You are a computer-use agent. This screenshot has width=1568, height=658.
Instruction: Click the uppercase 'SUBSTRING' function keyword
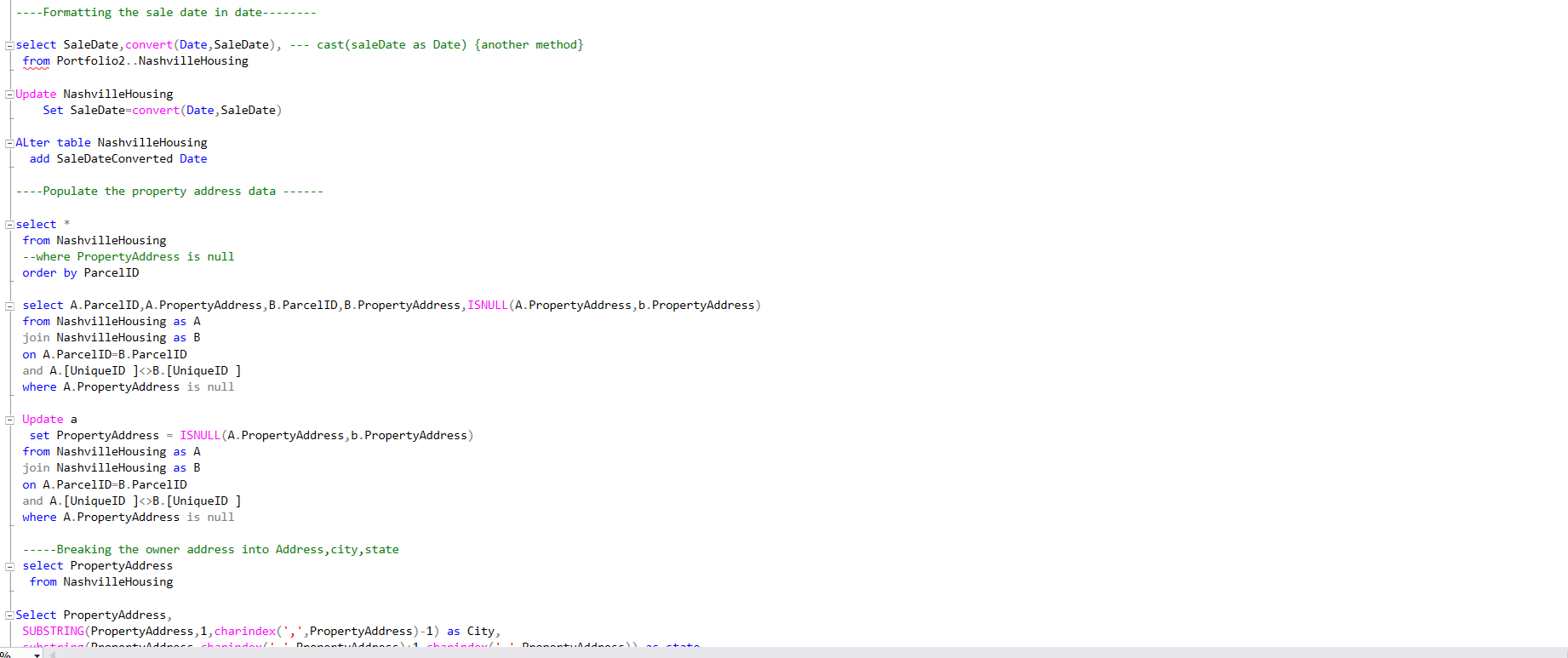pyautogui.click(x=53, y=632)
